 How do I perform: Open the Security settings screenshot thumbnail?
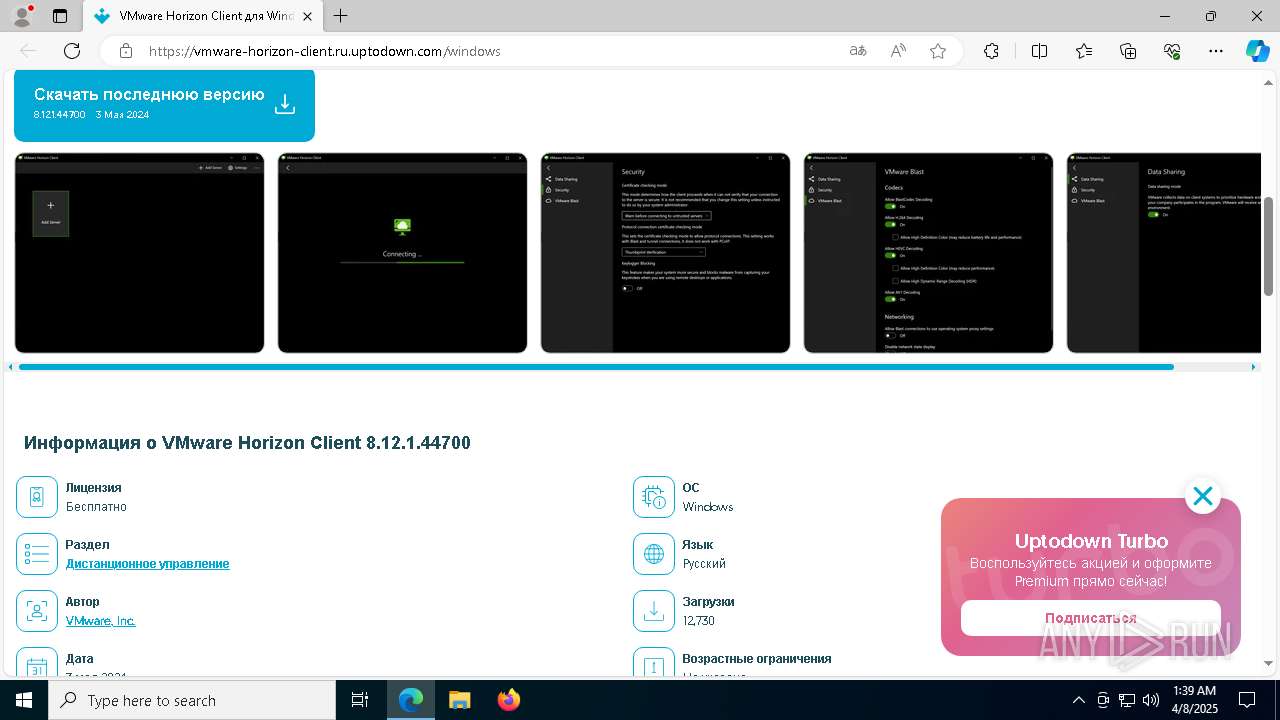pos(665,253)
